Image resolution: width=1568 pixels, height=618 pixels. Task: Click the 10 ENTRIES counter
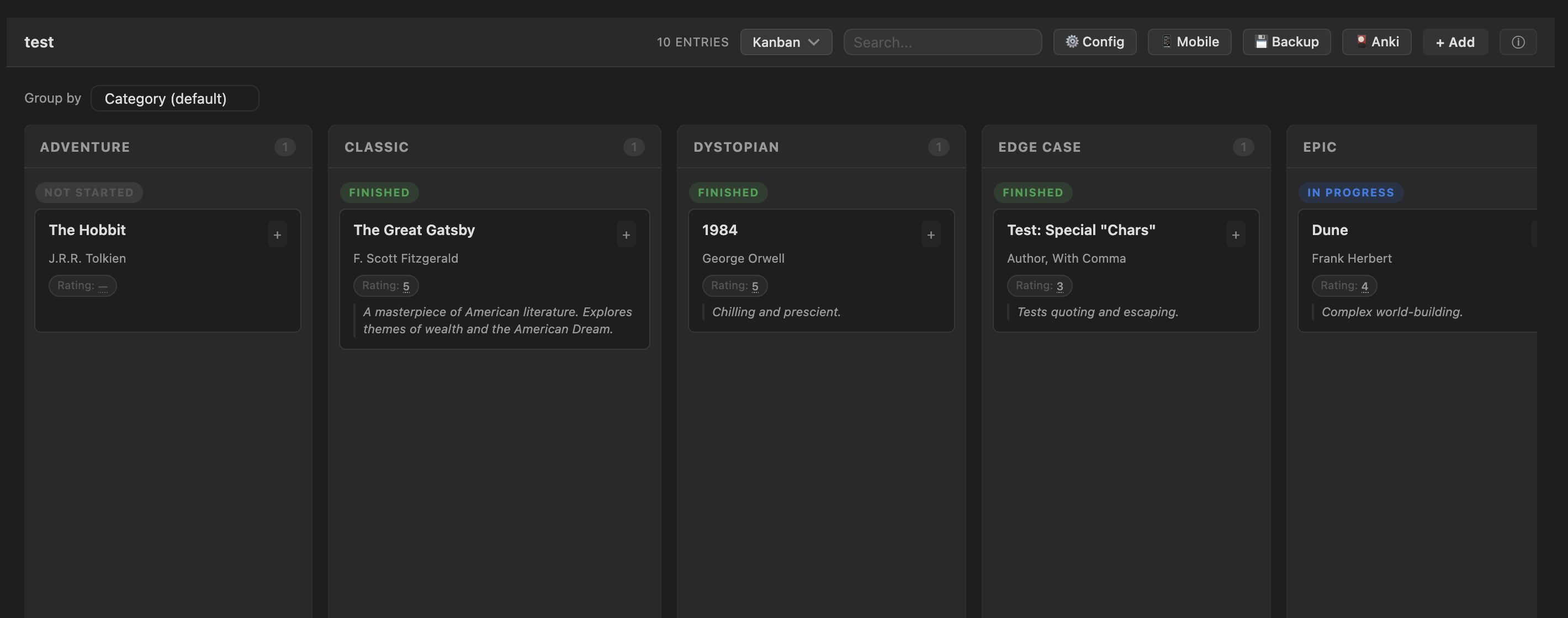tap(692, 42)
